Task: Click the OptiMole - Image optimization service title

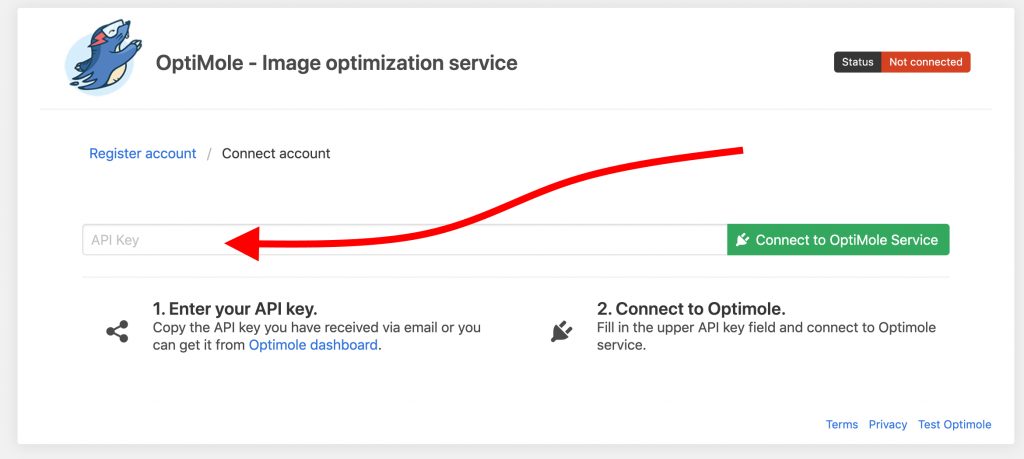Action: click(x=337, y=63)
